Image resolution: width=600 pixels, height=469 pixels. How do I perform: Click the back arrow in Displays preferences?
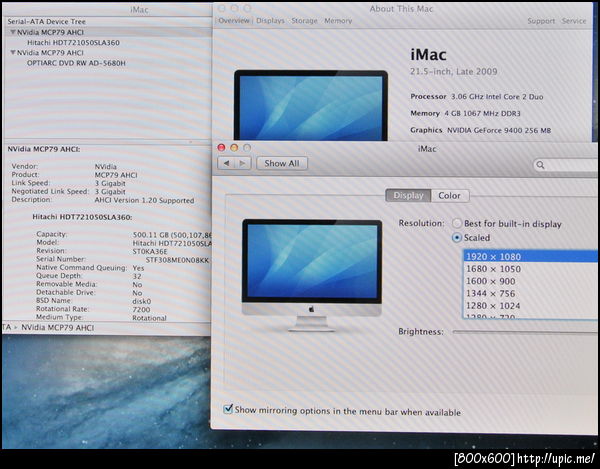tap(226, 163)
